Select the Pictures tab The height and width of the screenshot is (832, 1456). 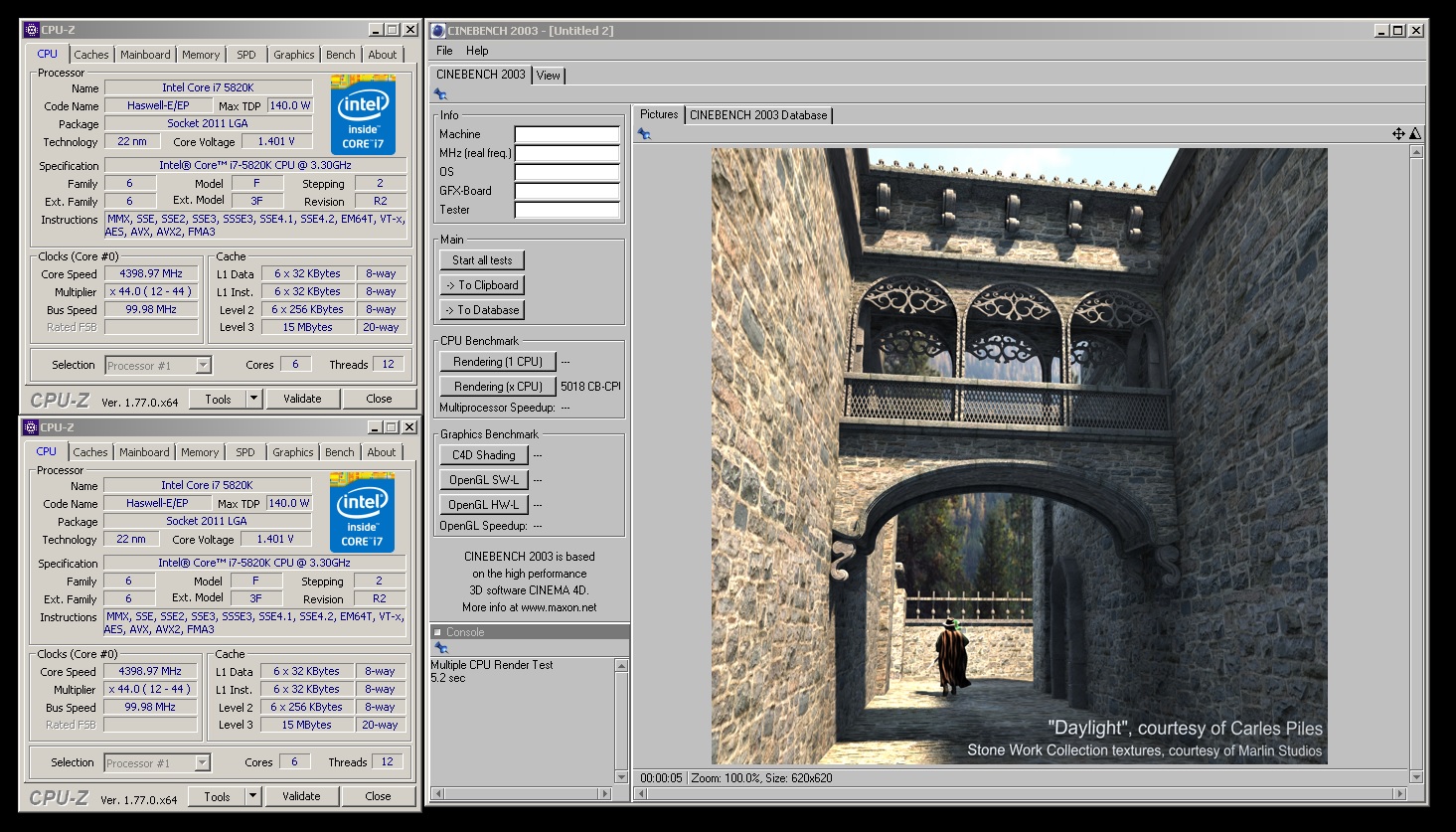[x=659, y=114]
